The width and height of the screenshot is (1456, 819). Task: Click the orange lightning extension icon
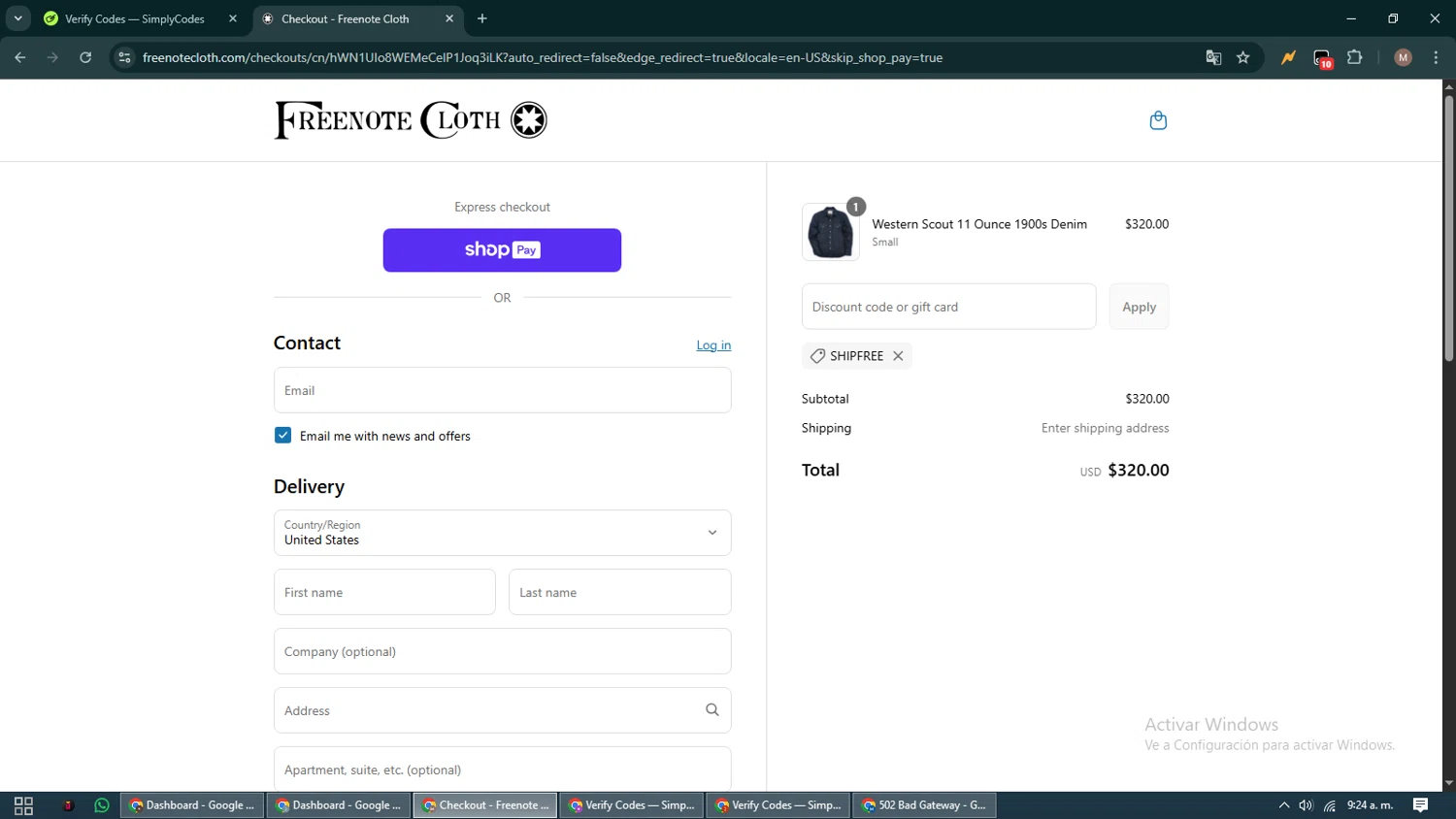click(x=1288, y=57)
